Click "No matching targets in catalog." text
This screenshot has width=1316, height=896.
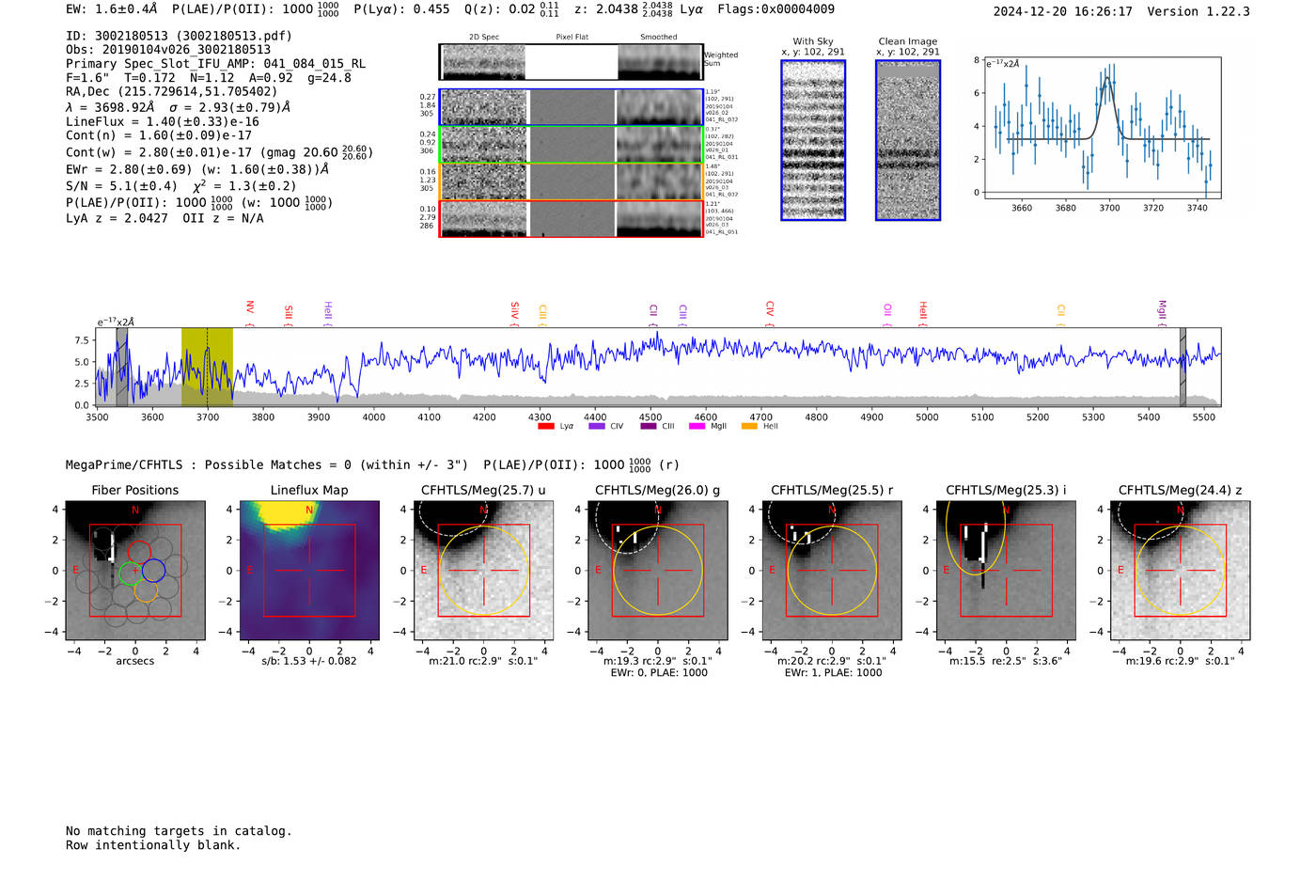pos(179,831)
